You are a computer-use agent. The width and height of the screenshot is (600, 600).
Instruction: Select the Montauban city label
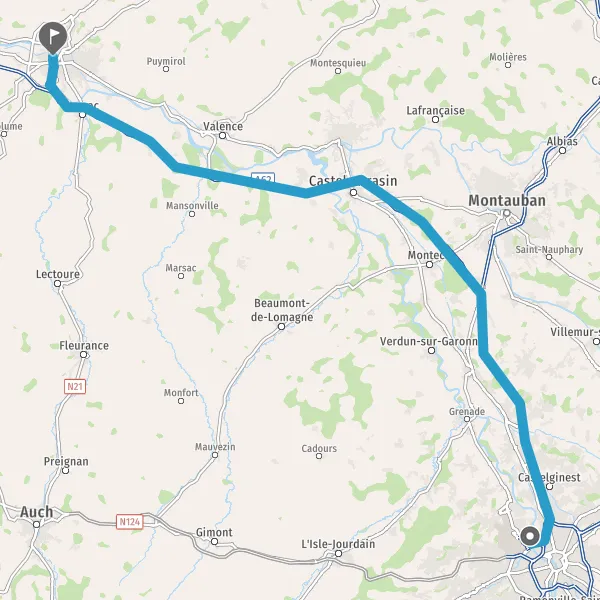click(x=507, y=201)
